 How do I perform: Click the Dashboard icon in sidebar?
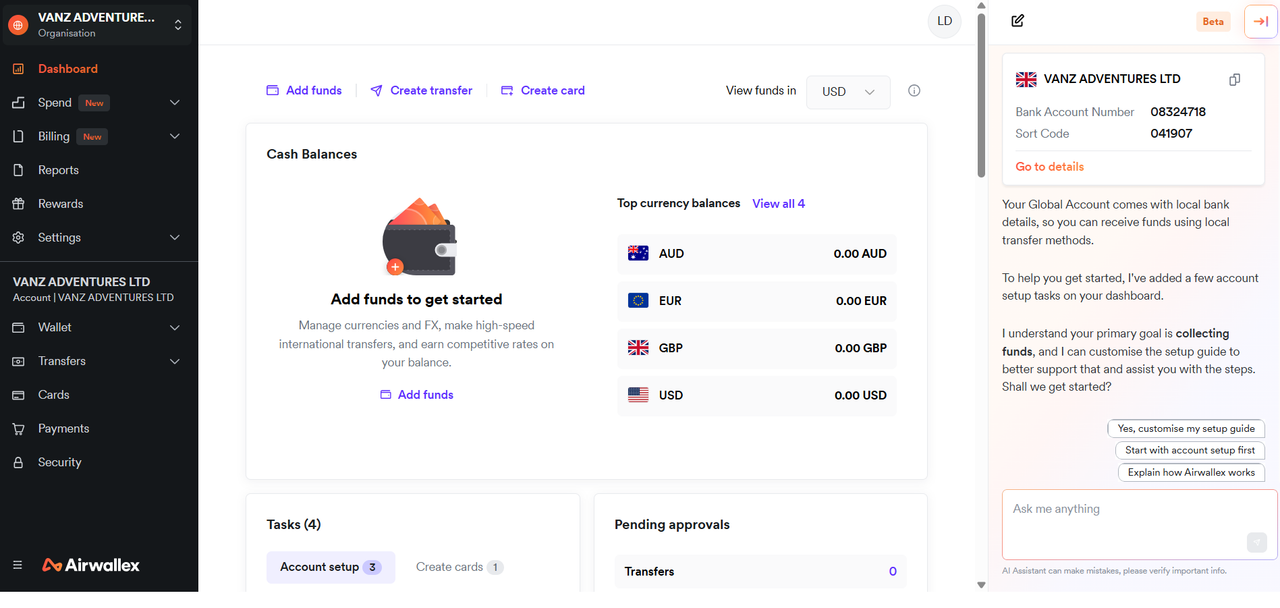18,69
